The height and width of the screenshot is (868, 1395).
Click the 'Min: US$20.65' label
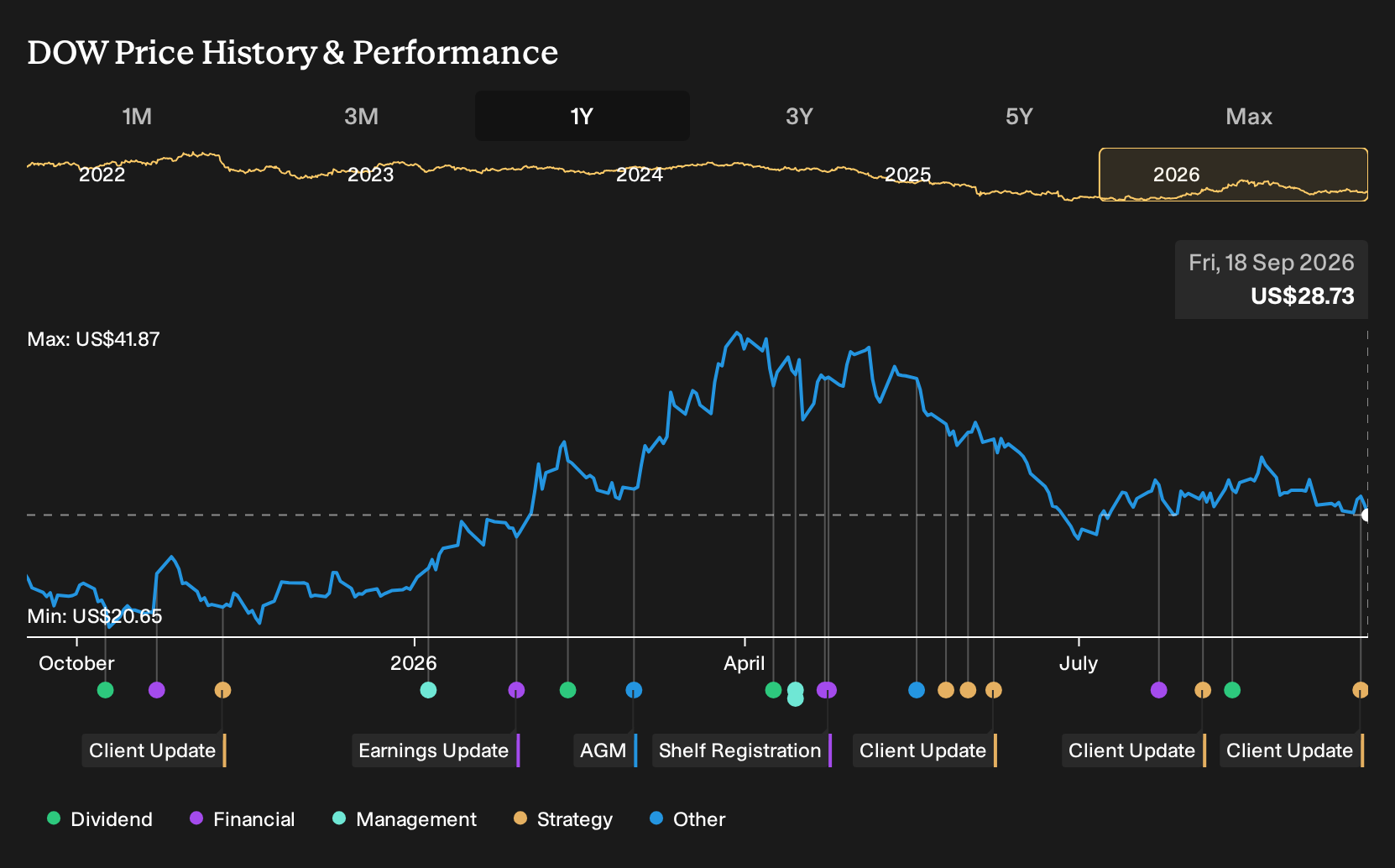pyautogui.click(x=95, y=616)
